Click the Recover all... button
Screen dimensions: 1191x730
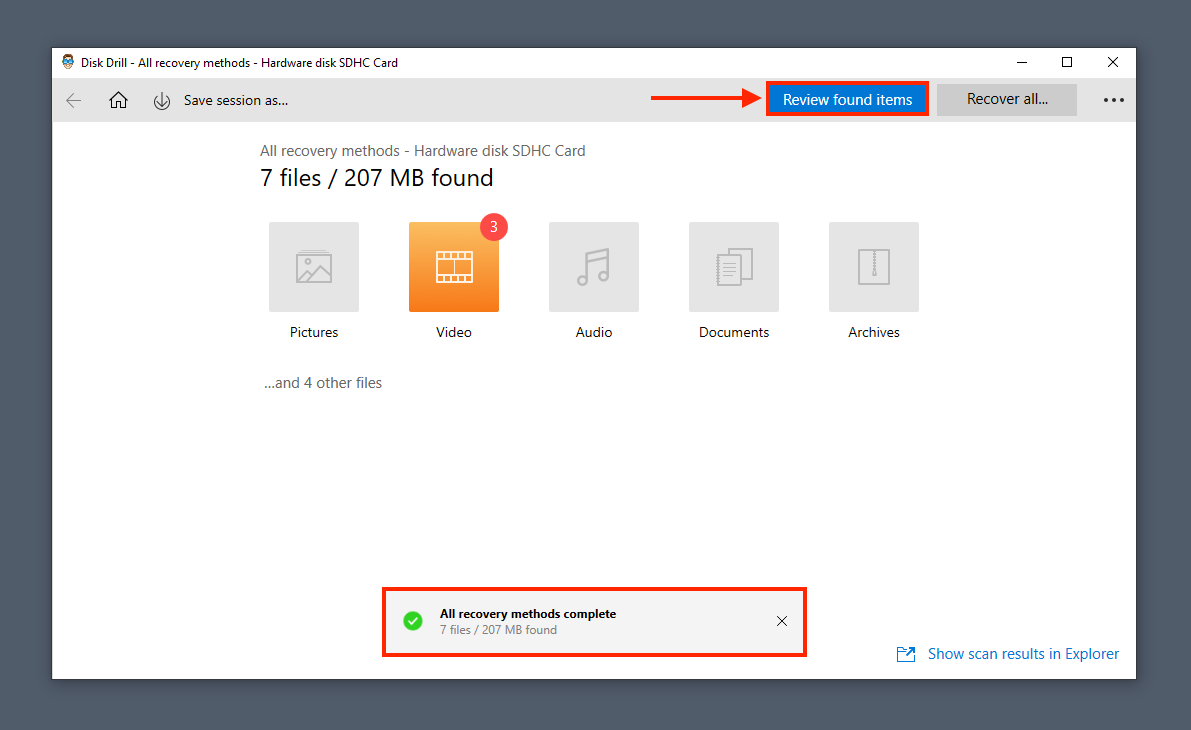[1006, 100]
